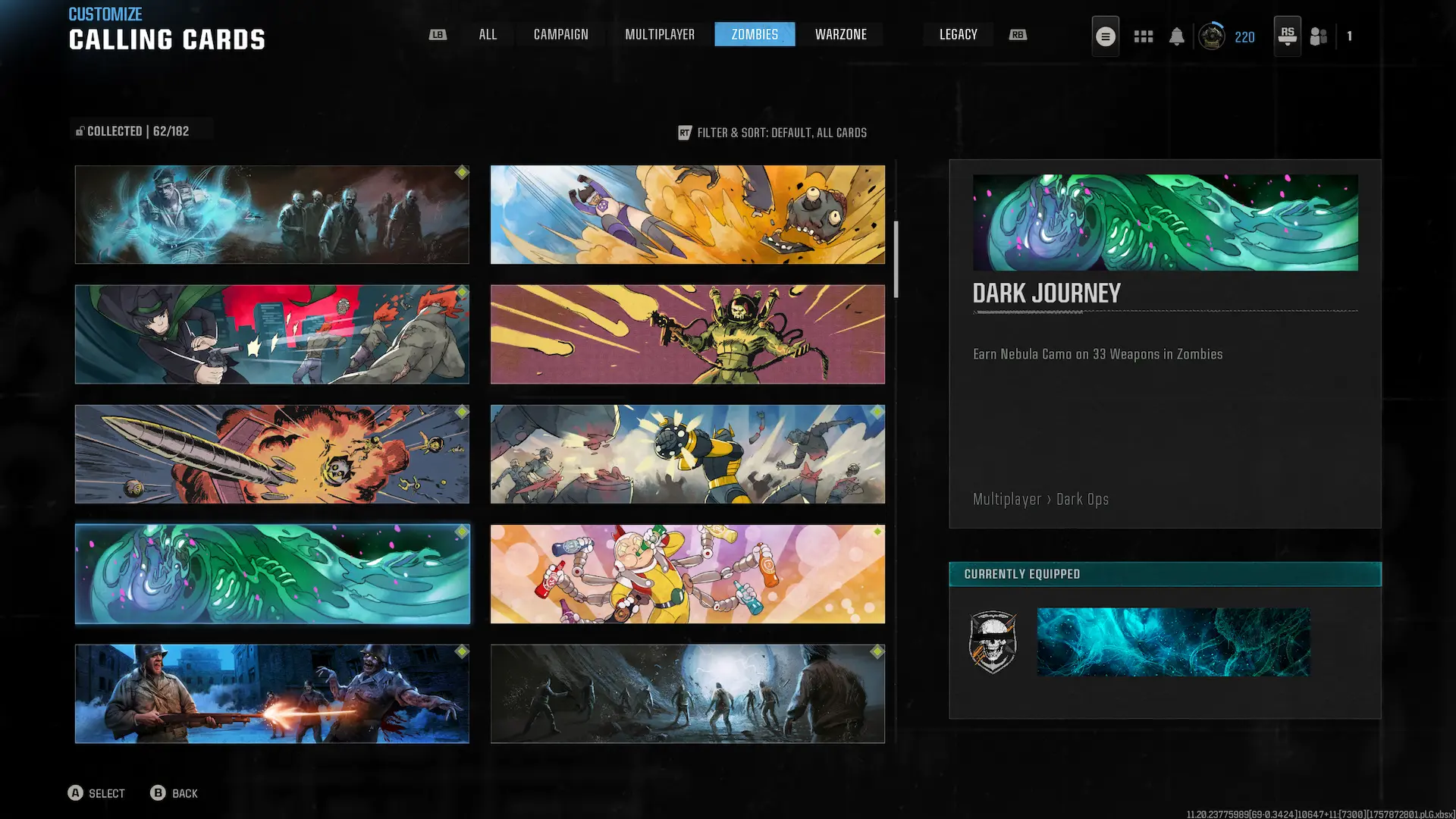The image size is (1456, 819).
Task: Select the green wave Dark Journey card
Action: pyautogui.click(x=272, y=574)
